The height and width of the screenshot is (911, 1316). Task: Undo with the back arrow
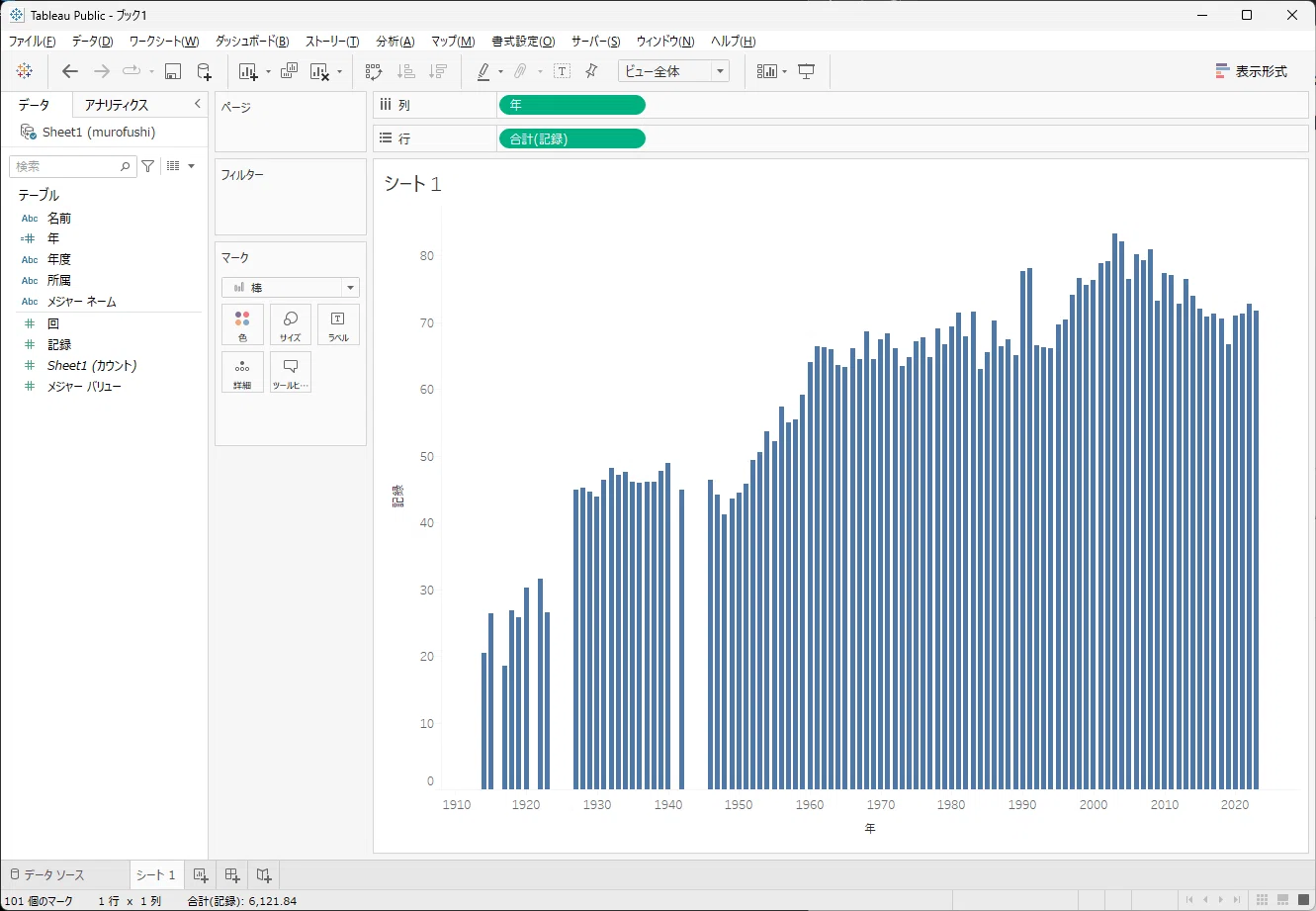click(69, 71)
